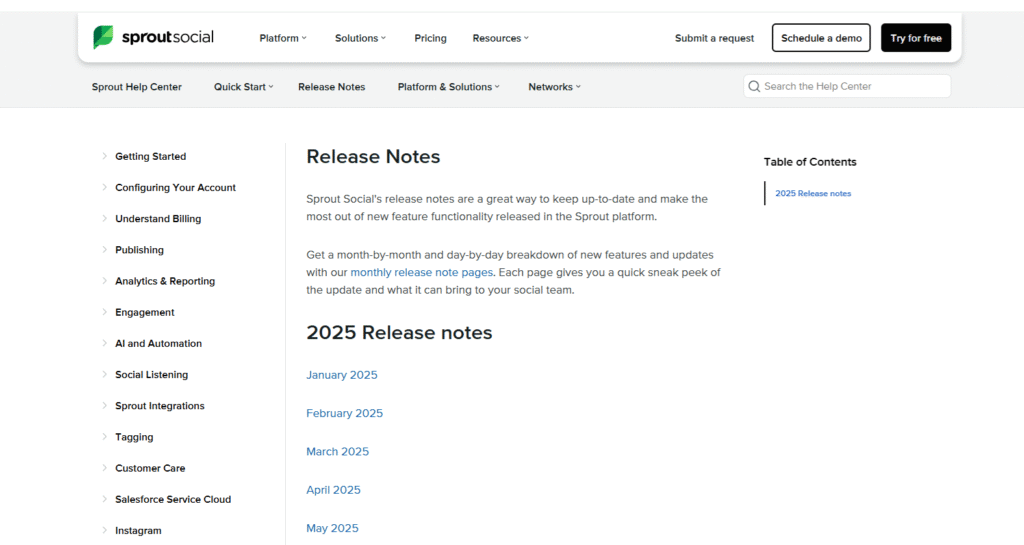Open February 2025 release notes

(344, 413)
